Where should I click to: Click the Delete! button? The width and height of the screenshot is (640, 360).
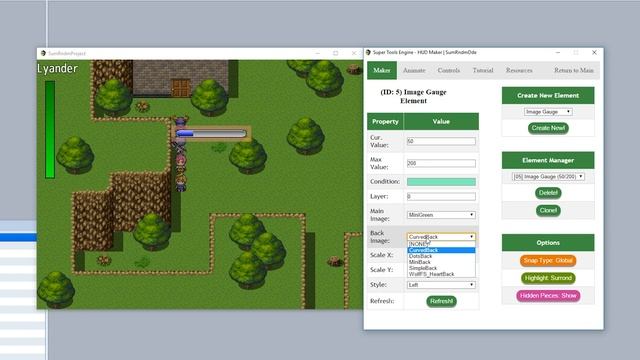(548, 193)
